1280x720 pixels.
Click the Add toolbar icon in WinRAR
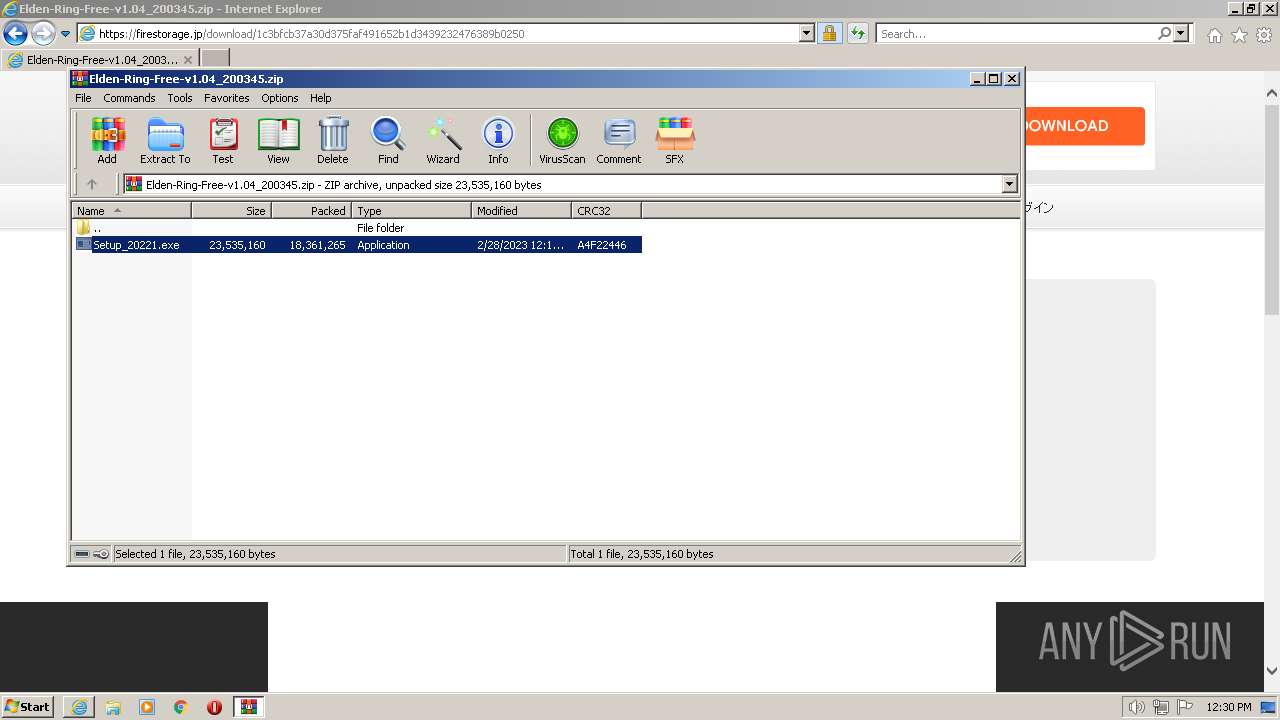[107, 140]
